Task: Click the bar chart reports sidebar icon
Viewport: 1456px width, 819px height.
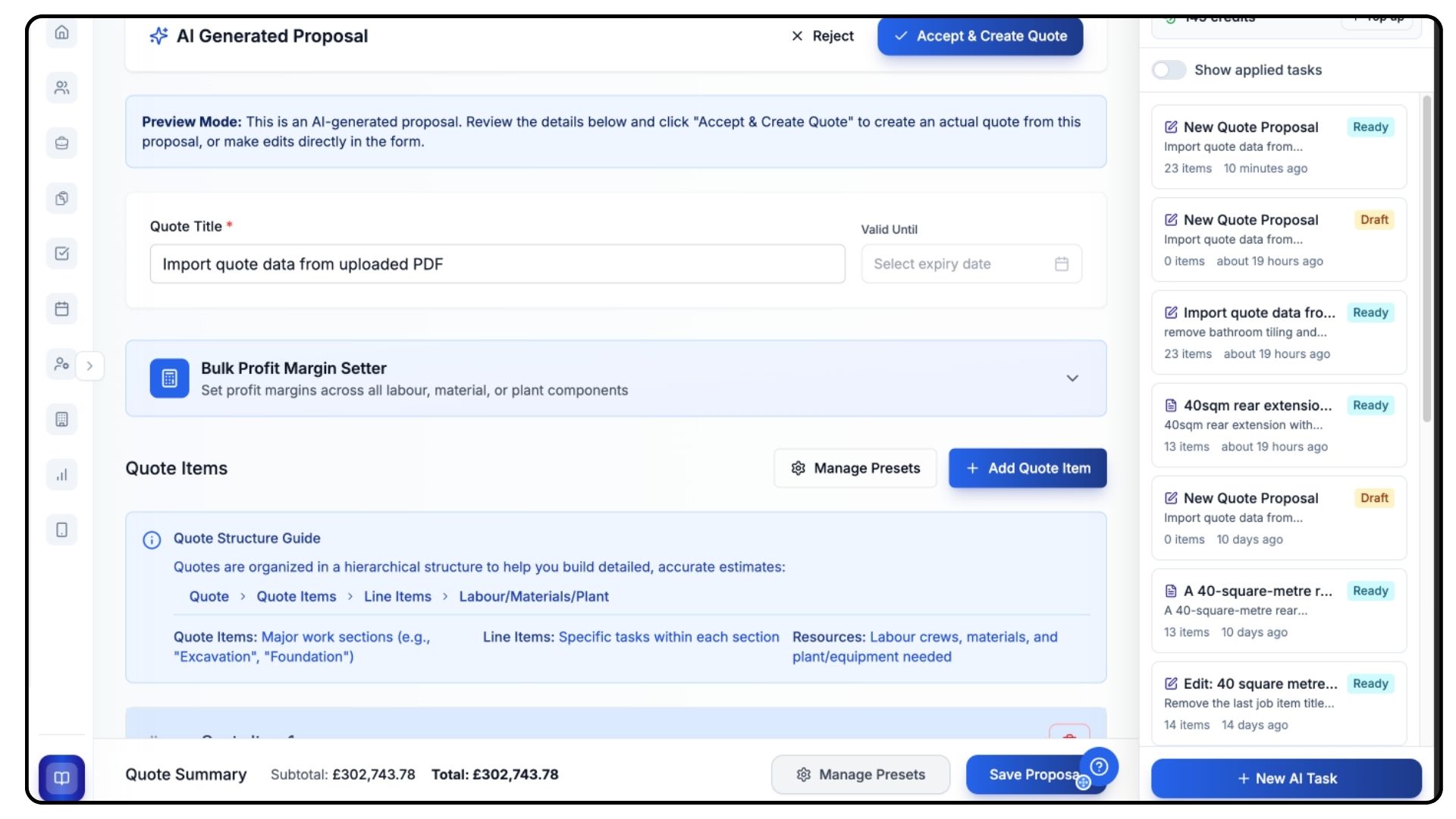Action: click(x=62, y=475)
